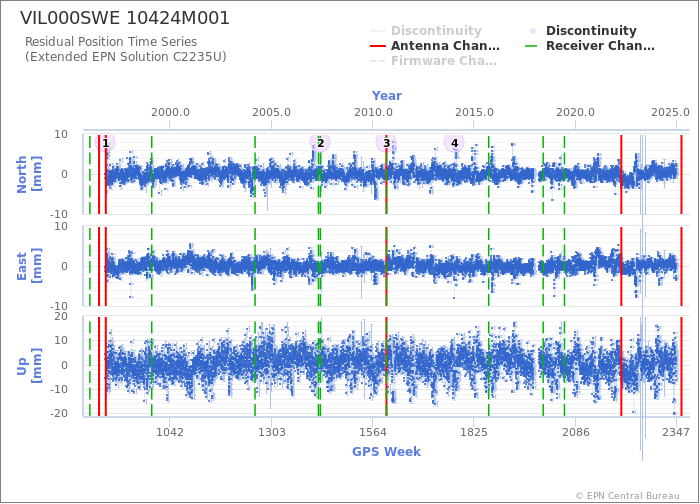
Task: Click the green Receiver Change legend line
Action: coord(531,46)
